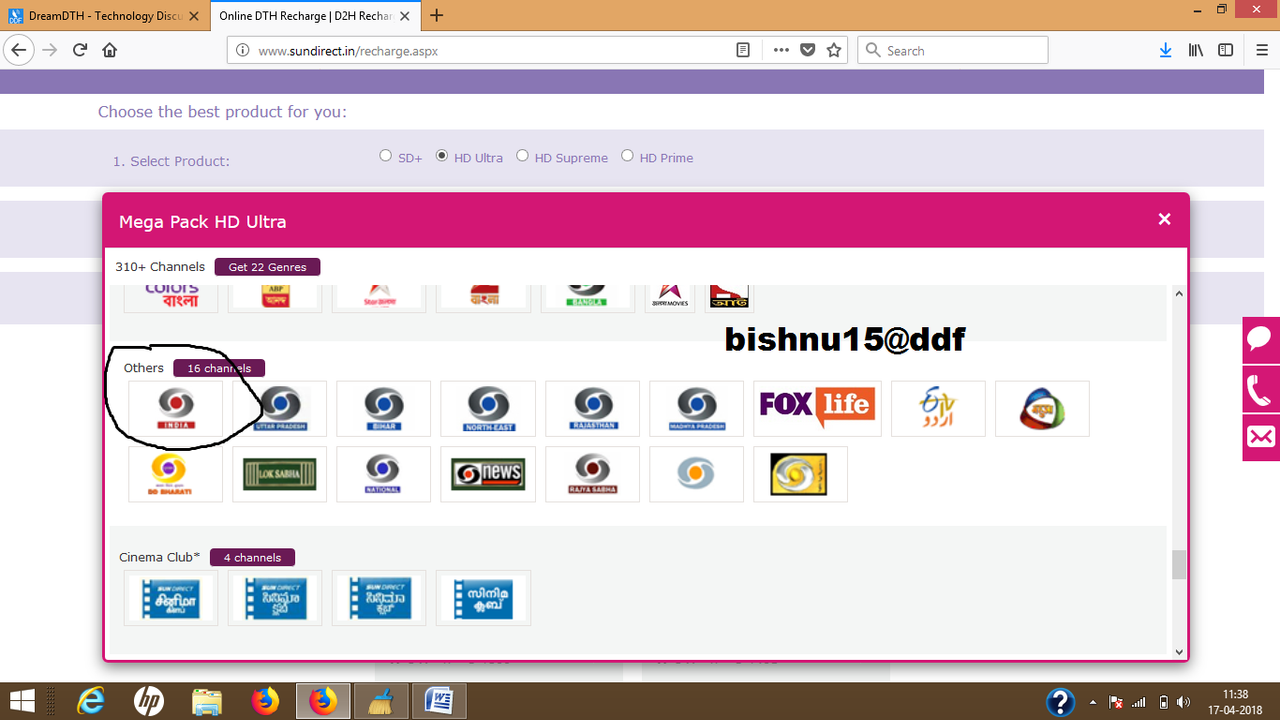Viewport: 1280px width, 720px height.
Task: Focus the Firefox Search box
Action: [953, 50]
